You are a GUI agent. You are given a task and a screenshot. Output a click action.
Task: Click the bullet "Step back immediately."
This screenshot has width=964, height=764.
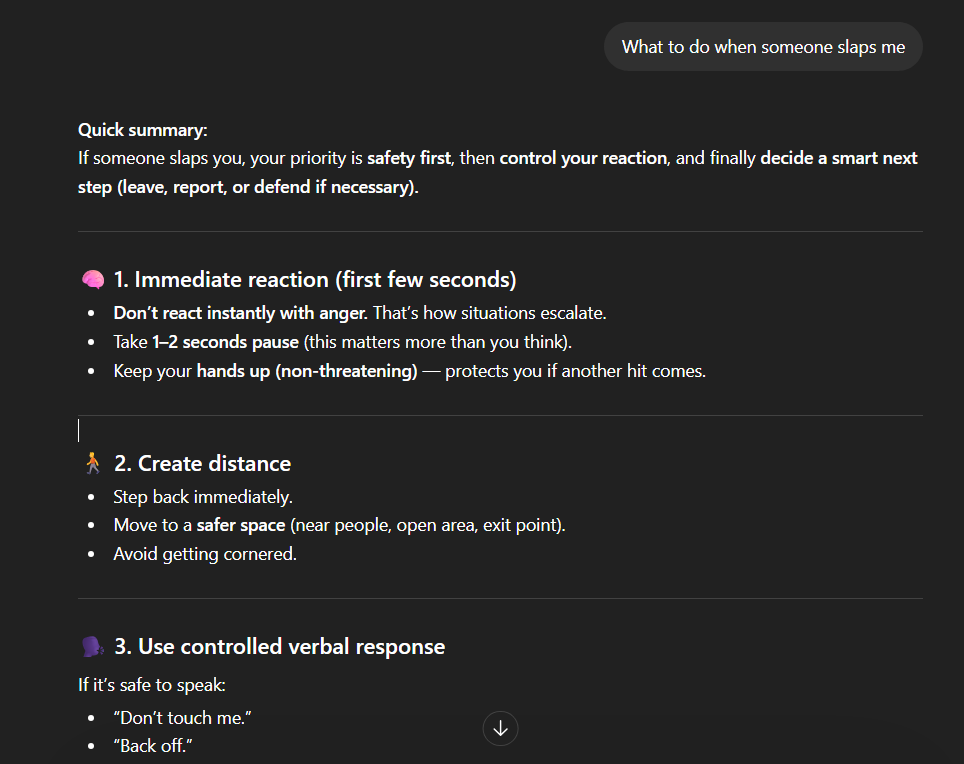tap(203, 497)
